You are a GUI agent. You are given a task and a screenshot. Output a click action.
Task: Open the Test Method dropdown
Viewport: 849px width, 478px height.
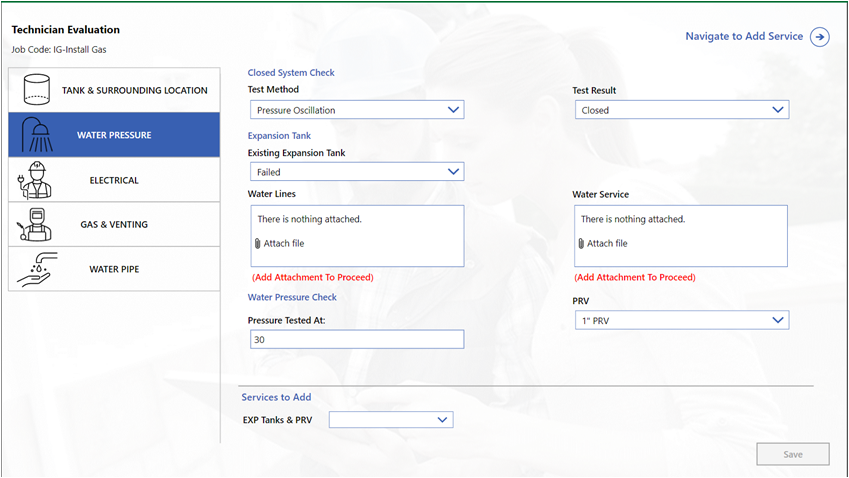pos(355,110)
